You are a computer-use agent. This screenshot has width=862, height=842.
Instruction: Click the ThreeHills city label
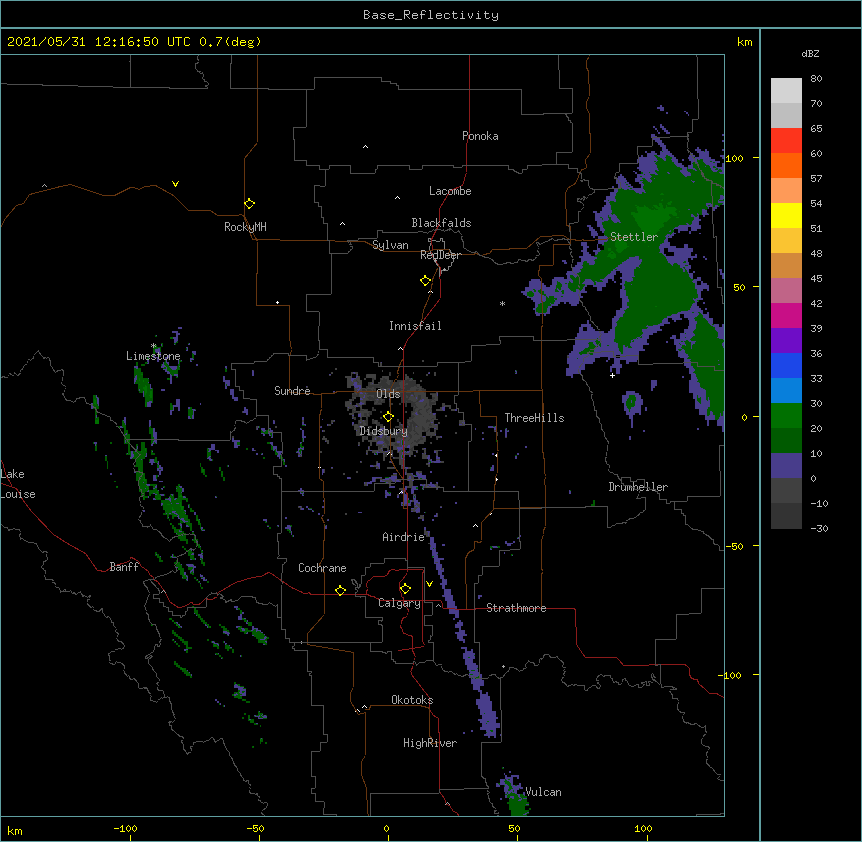(x=534, y=418)
